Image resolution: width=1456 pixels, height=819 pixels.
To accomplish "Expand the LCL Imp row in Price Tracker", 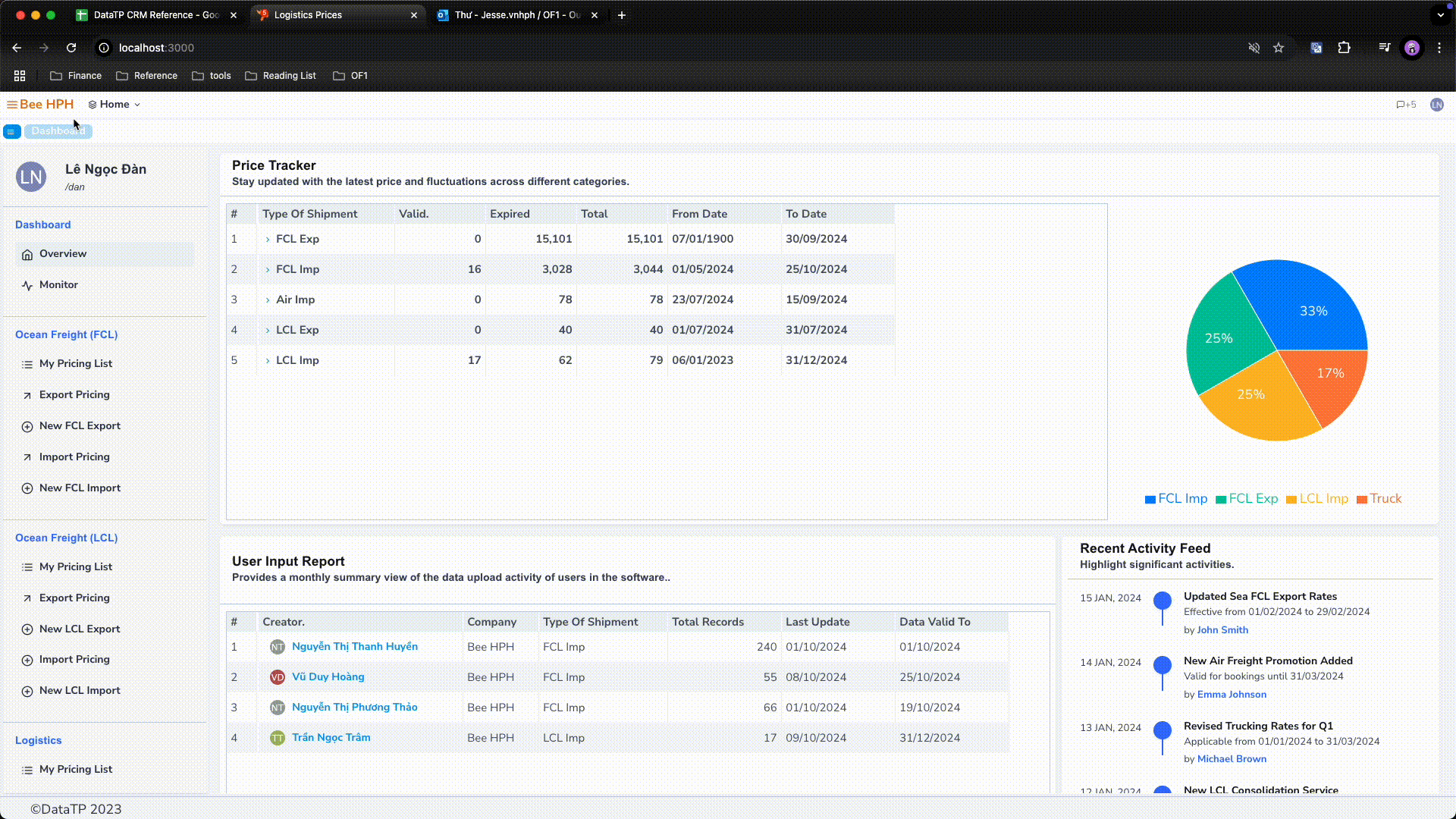I will (x=268, y=361).
